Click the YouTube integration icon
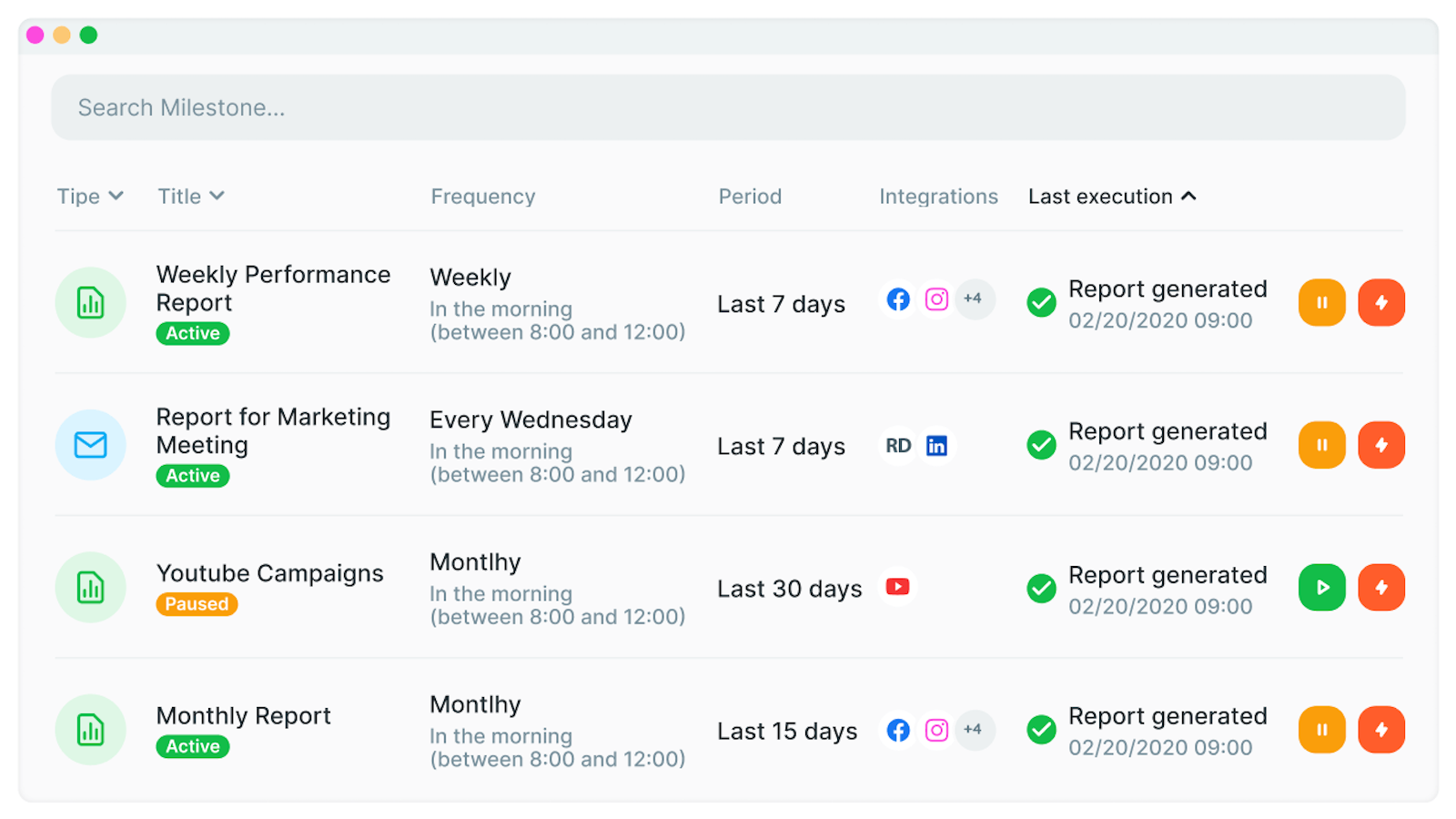Screen dimensions: 1456x819 click(898, 587)
